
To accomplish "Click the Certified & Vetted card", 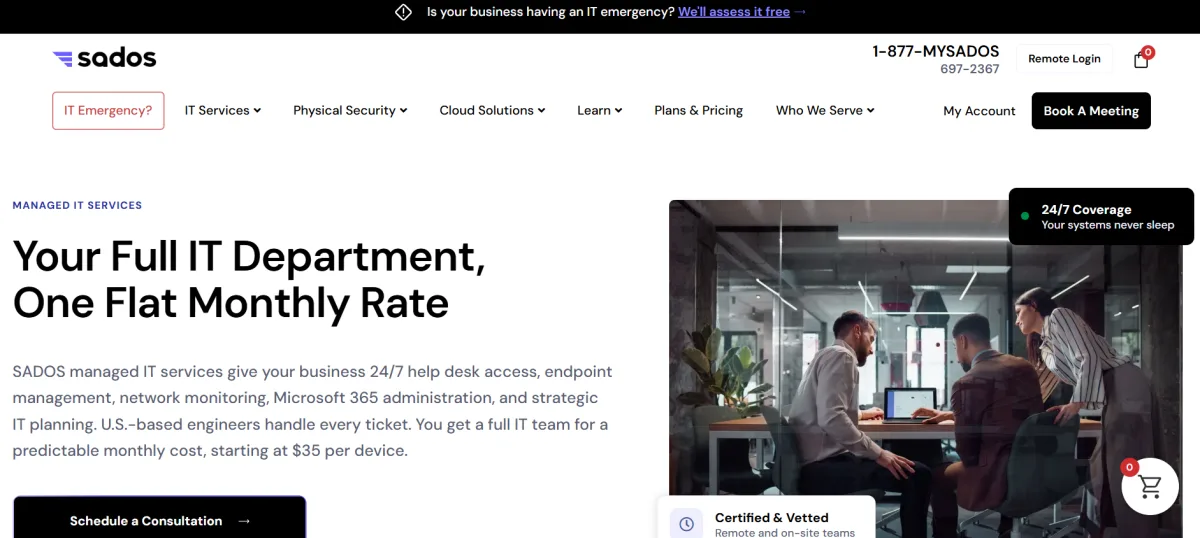I will pyautogui.click(x=766, y=519).
